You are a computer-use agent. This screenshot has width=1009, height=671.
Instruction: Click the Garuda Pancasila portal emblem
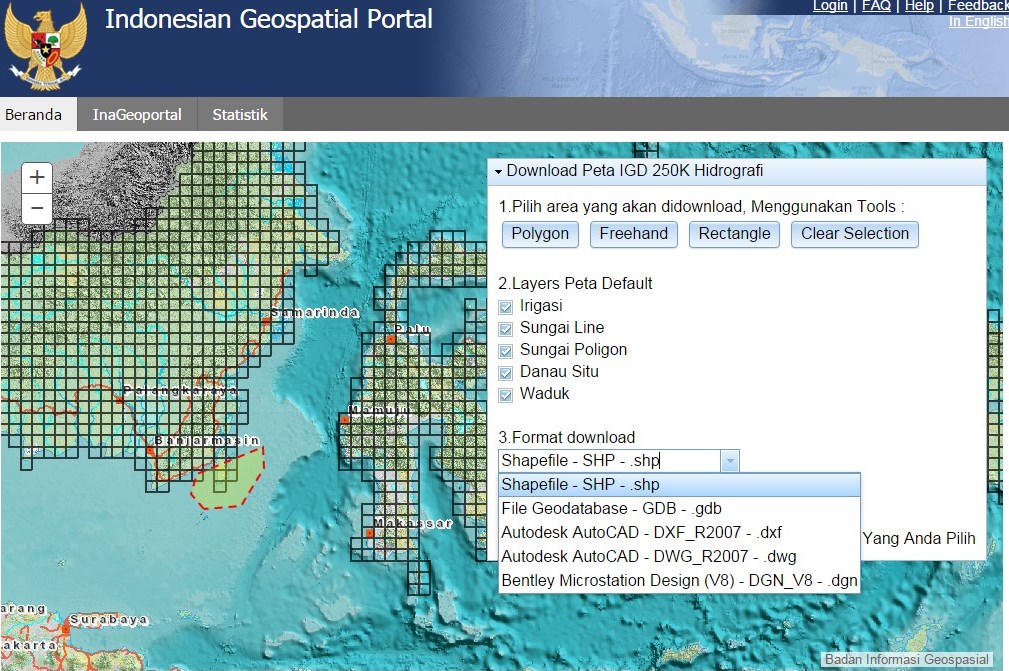click(x=45, y=45)
